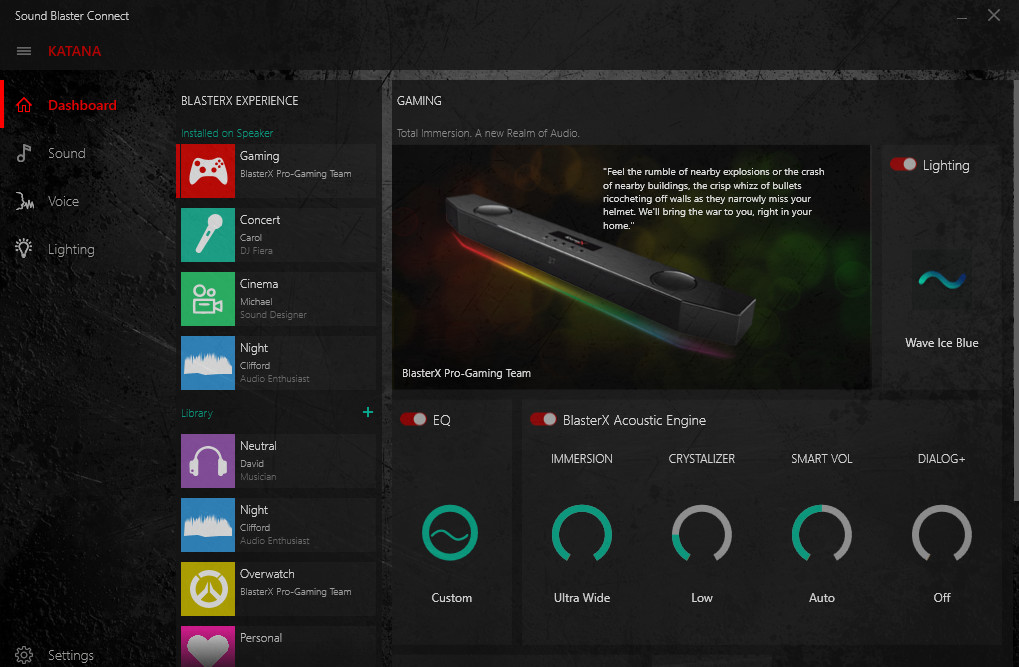Open the Lighting sidebar menu item
This screenshot has width=1019, height=667.
[71, 250]
